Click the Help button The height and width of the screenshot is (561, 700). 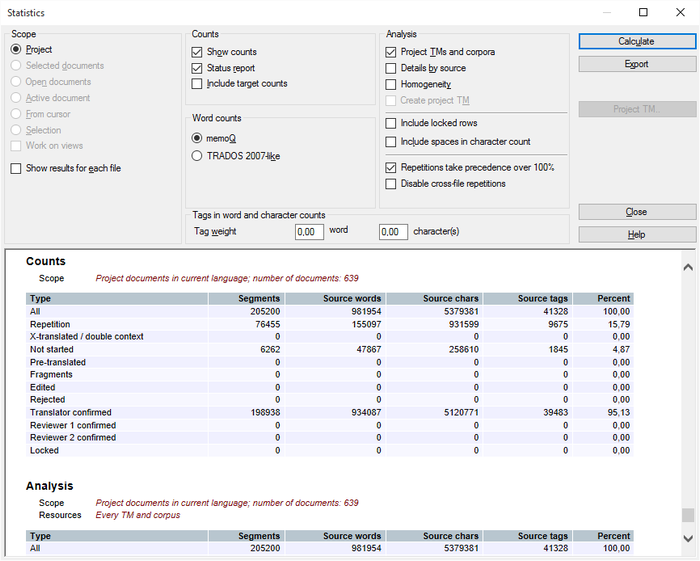(636, 234)
